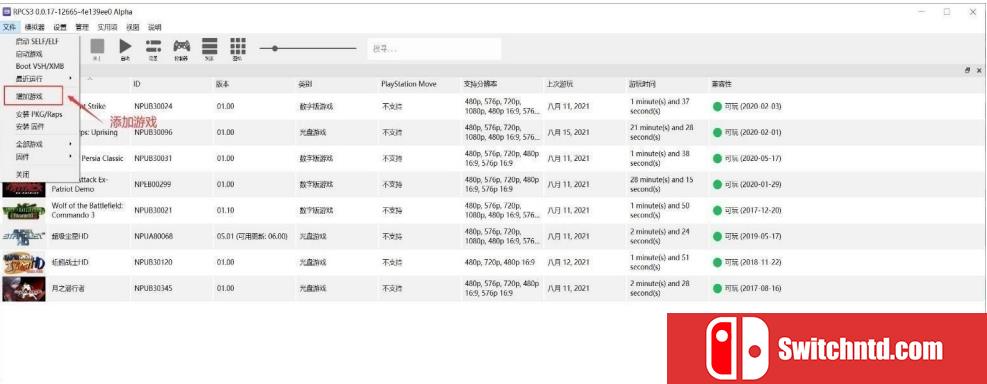Choose Boot VSH/XMB from the File menu
Image resolution: width=987 pixels, height=384 pixels.
click(x=40, y=66)
